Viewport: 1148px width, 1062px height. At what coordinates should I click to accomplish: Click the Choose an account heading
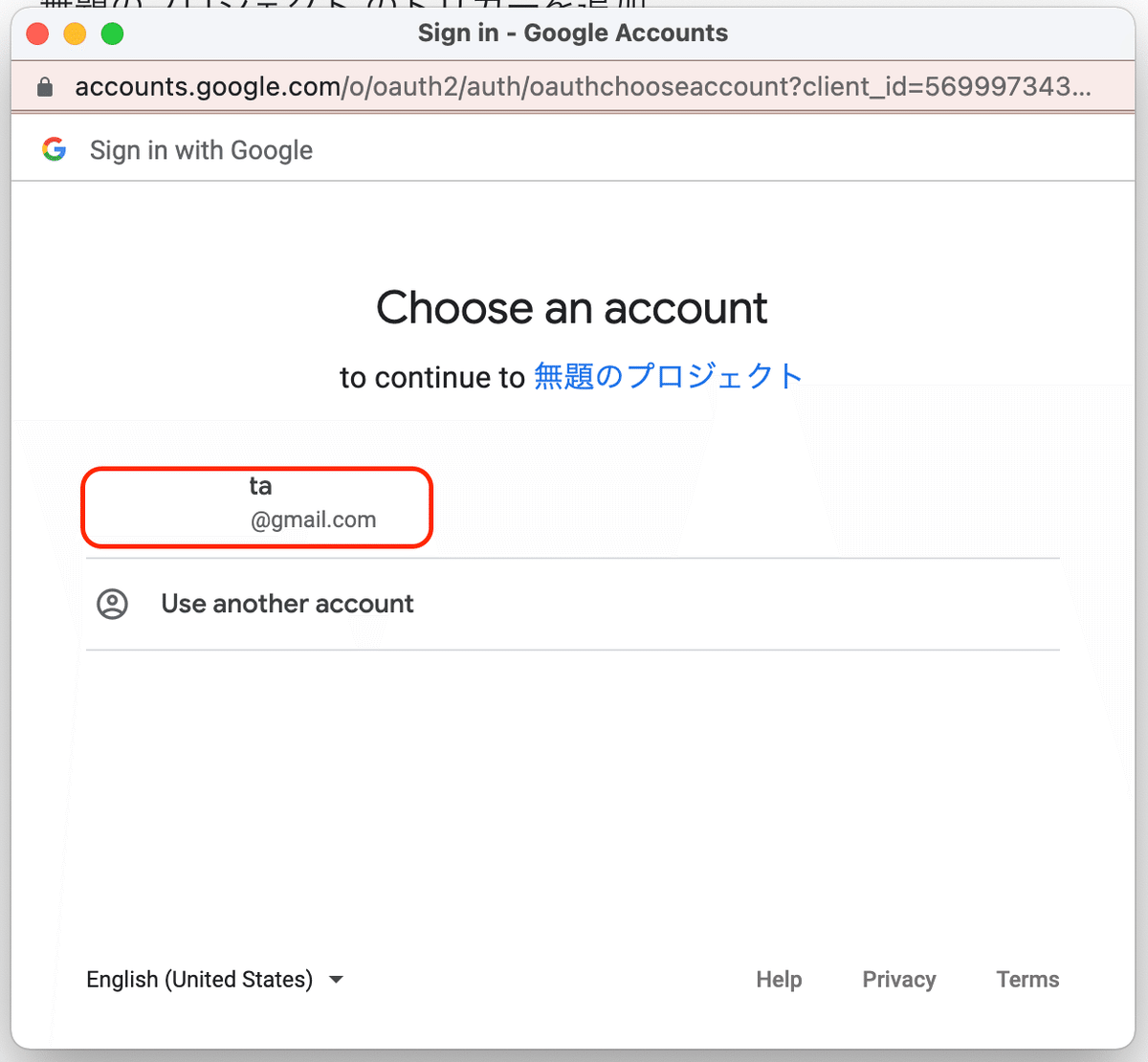click(x=572, y=308)
